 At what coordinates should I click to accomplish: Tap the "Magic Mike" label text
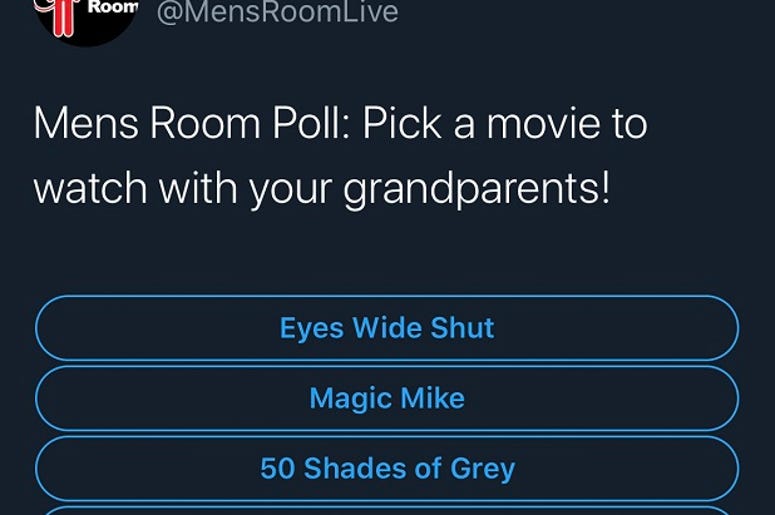click(387, 398)
